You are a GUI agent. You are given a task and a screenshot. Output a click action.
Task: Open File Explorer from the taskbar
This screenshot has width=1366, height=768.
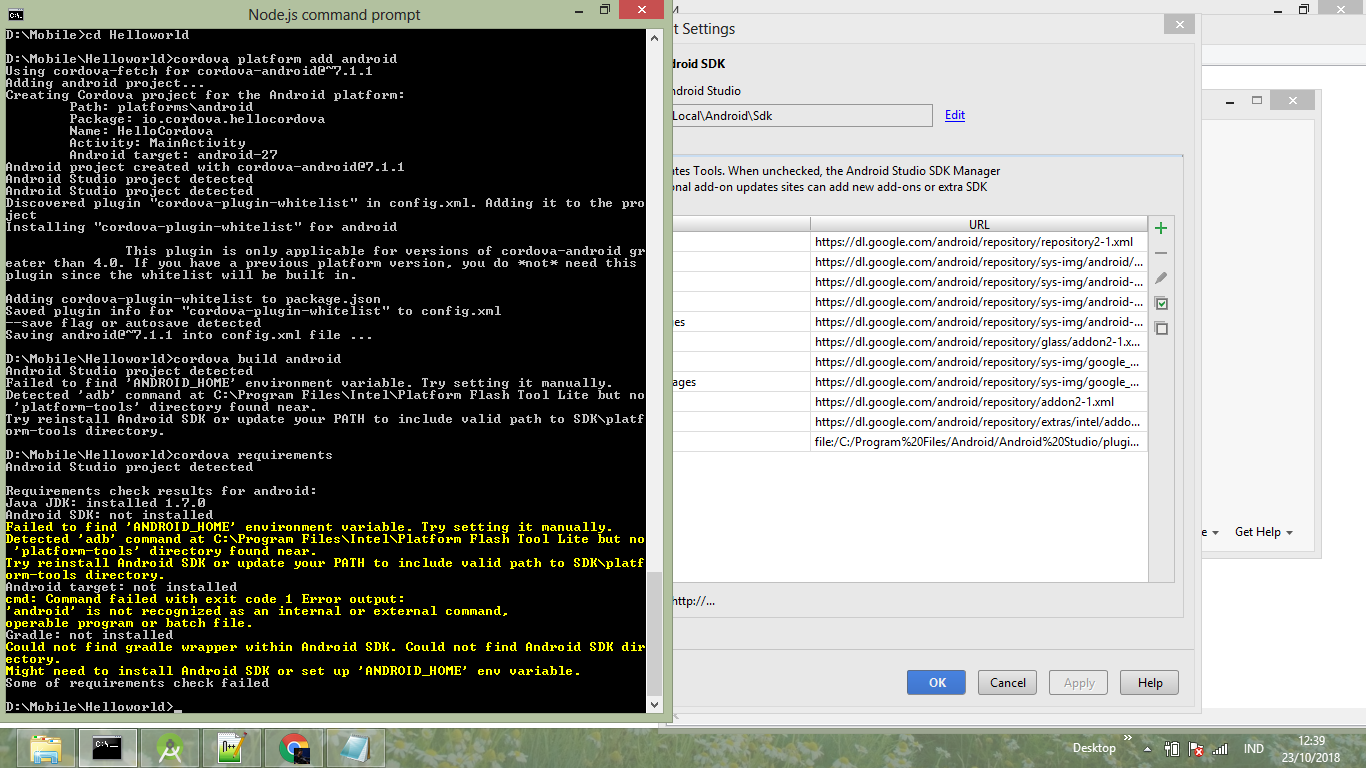[46, 748]
